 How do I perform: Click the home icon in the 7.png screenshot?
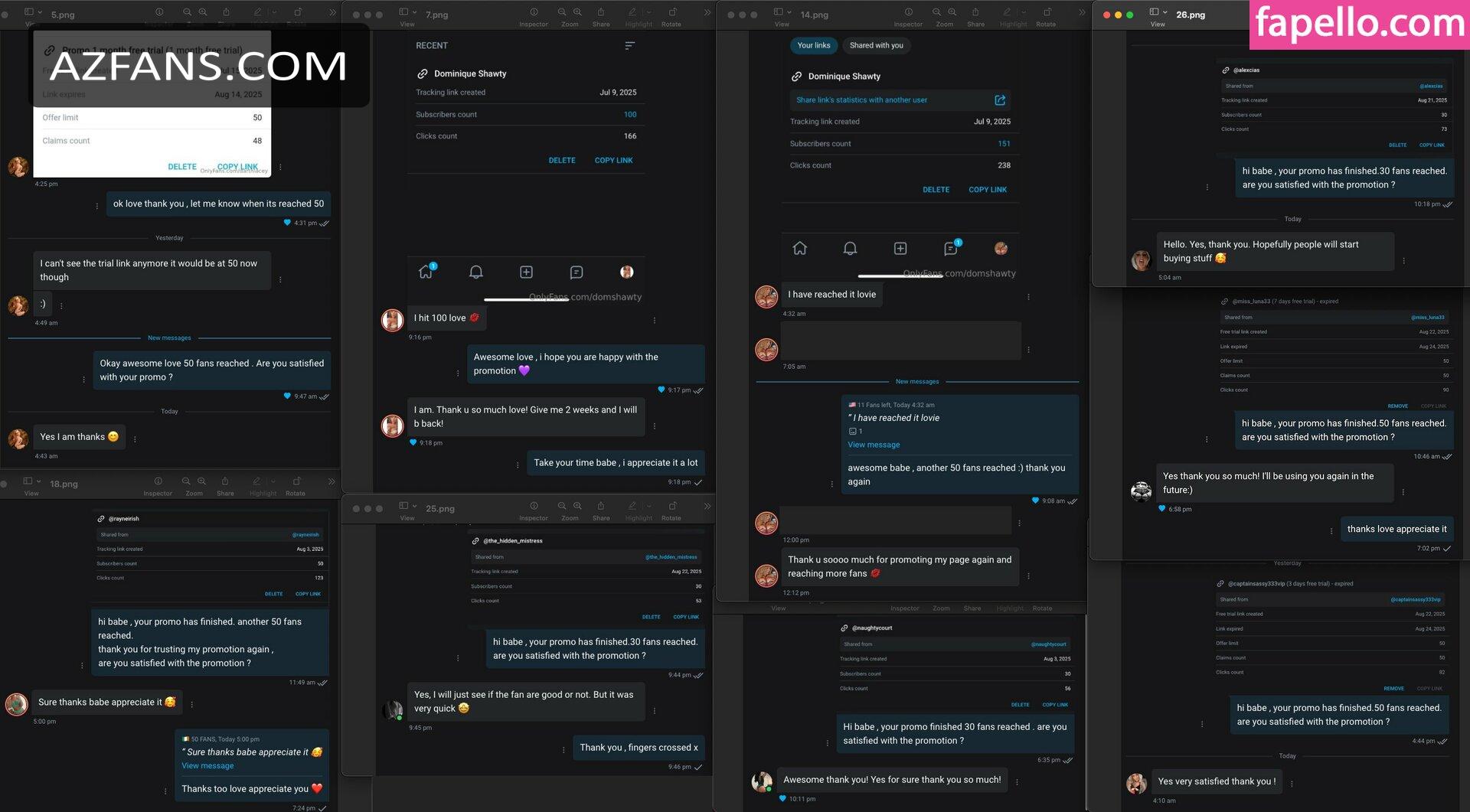tap(426, 272)
